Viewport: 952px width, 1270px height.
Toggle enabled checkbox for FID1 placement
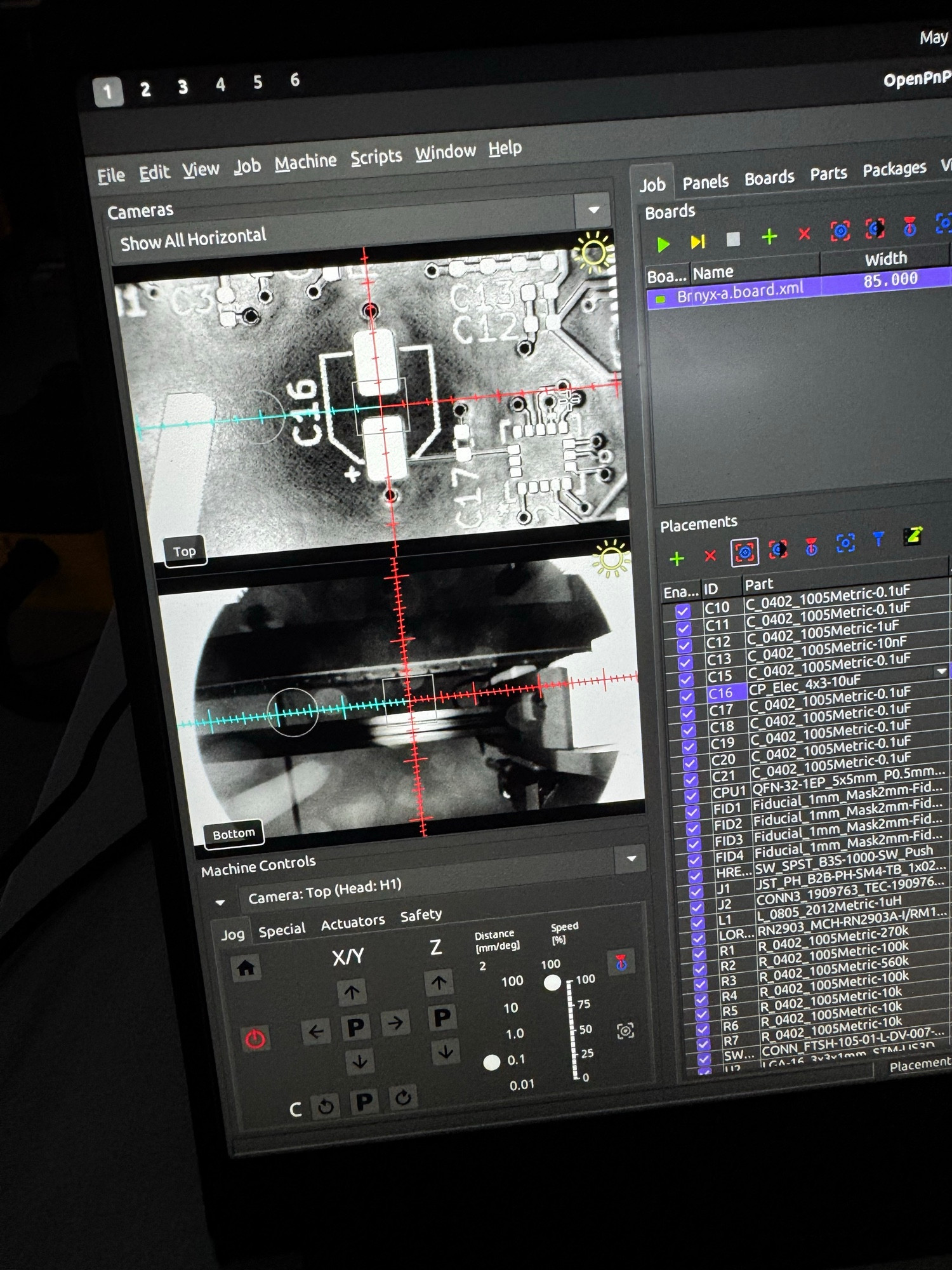[692, 812]
